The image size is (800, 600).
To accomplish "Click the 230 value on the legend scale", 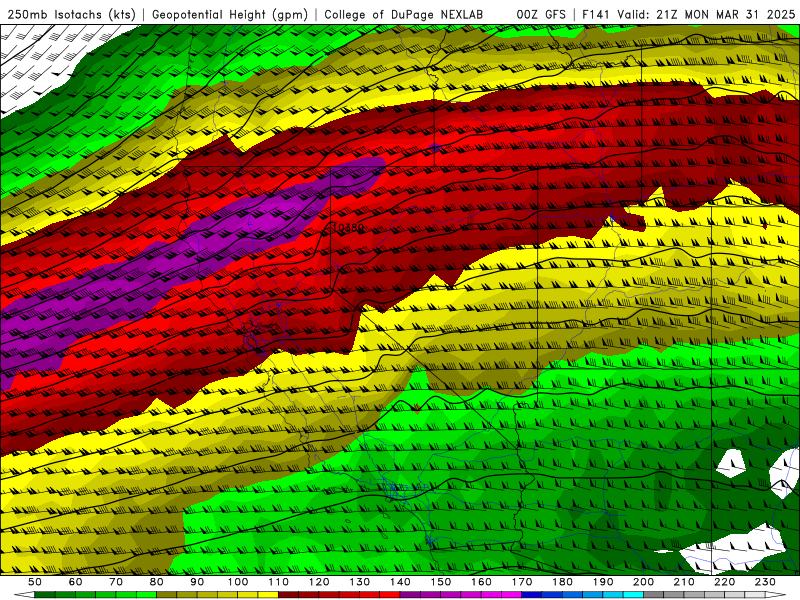I will pos(765,582).
